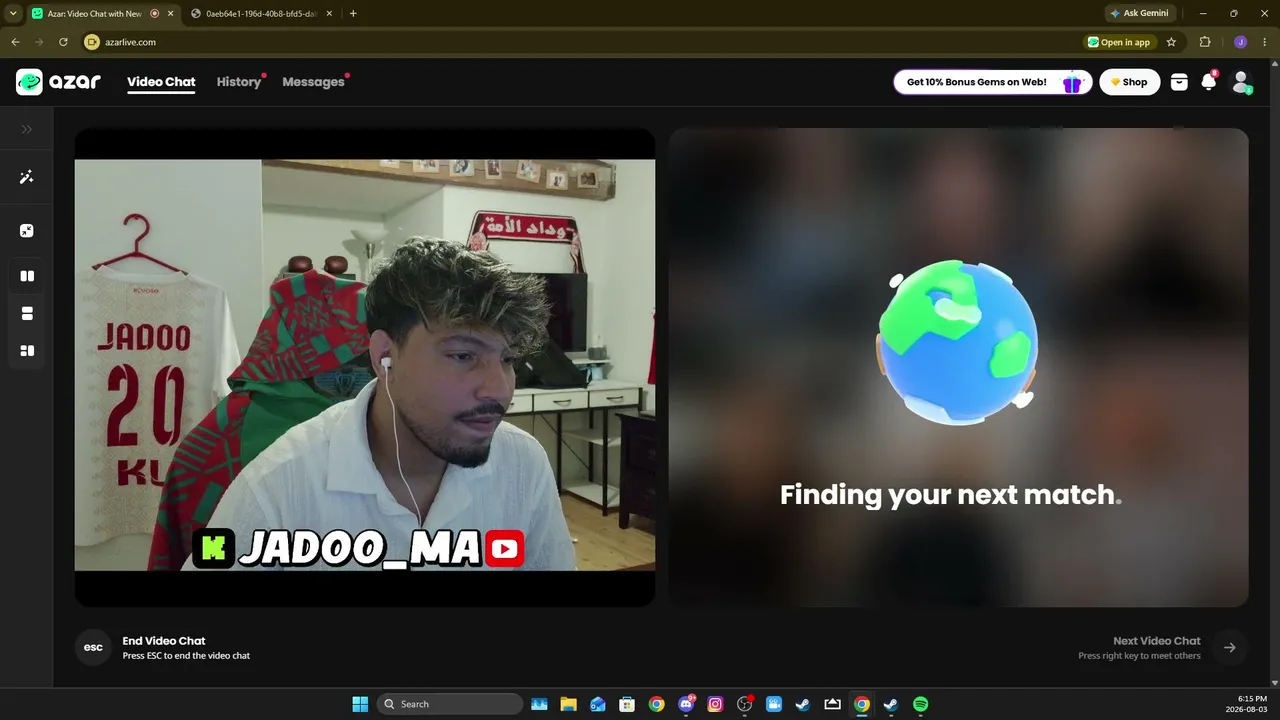Image resolution: width=1280 pixels, height=720 pixels.
Task: Open the notifications bell
Action: pos(1209,82)
